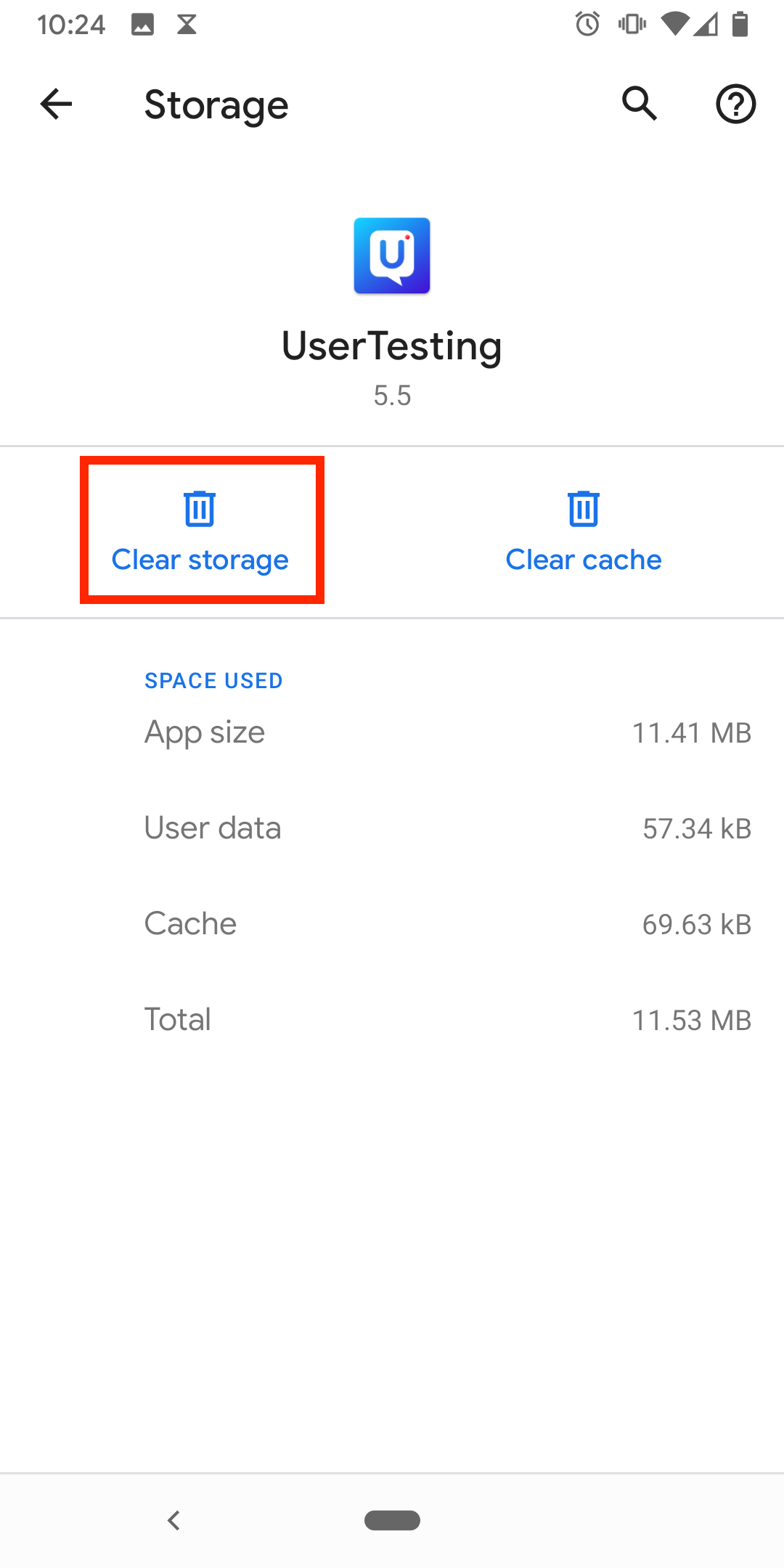
Task: Select the Total size row
Action: click(x=392, y=1020)
